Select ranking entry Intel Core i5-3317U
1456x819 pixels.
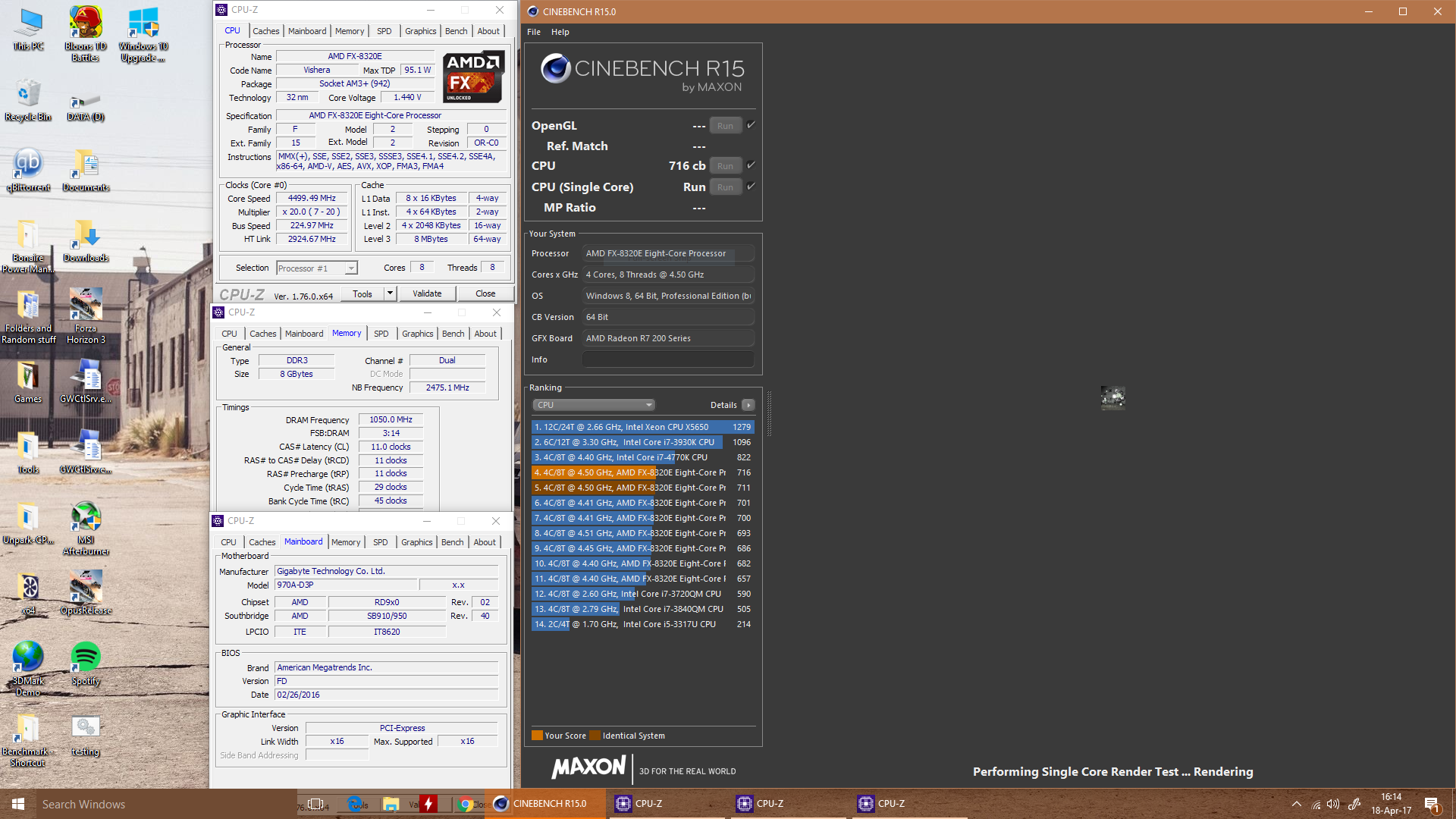coord(642,624)
